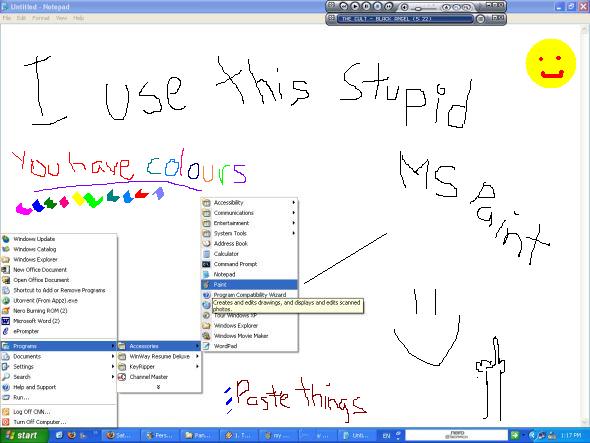Click the Open Office Document icon

pyautogui.click(x=6, y=280)
